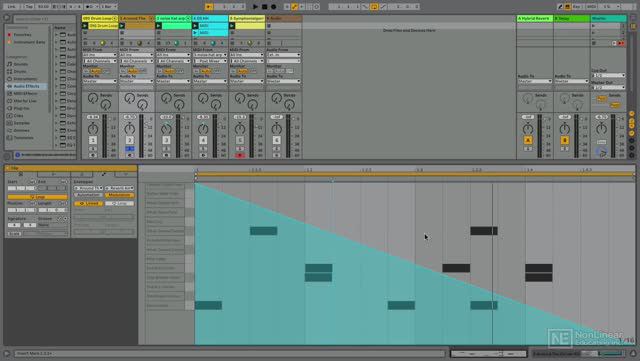Switch the envelope editor to Modulation
This screenshot has height=361, width=640.
pyautogui.click(x=119, y=195)
